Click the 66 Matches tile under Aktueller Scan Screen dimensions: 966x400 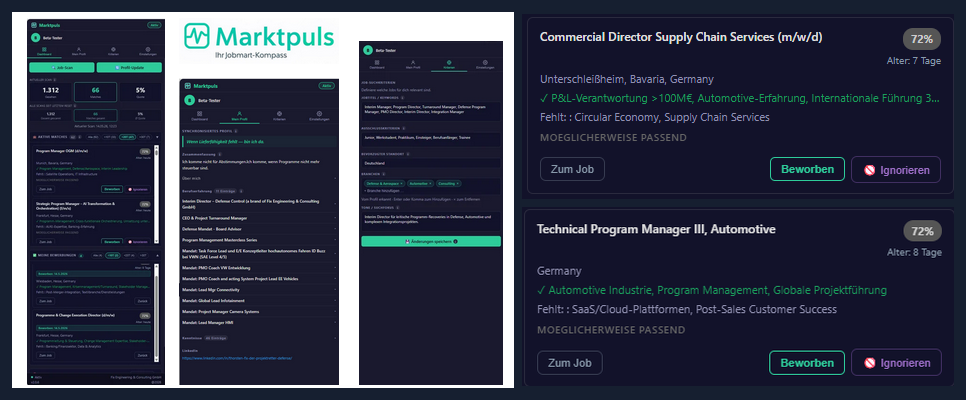(x=95, y=92)
